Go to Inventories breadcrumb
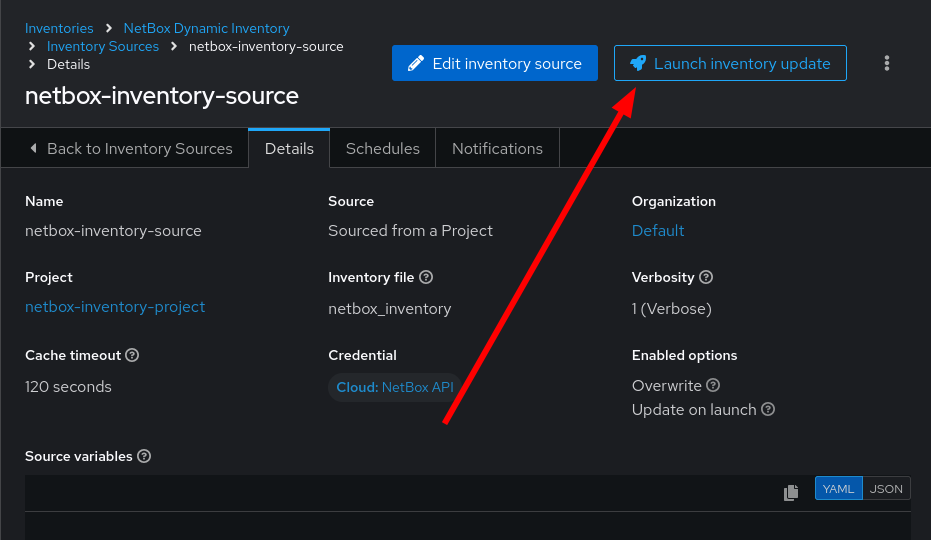The height and width of the screenshot is (540, 931). pyautogui.click(x=59, y=28)
